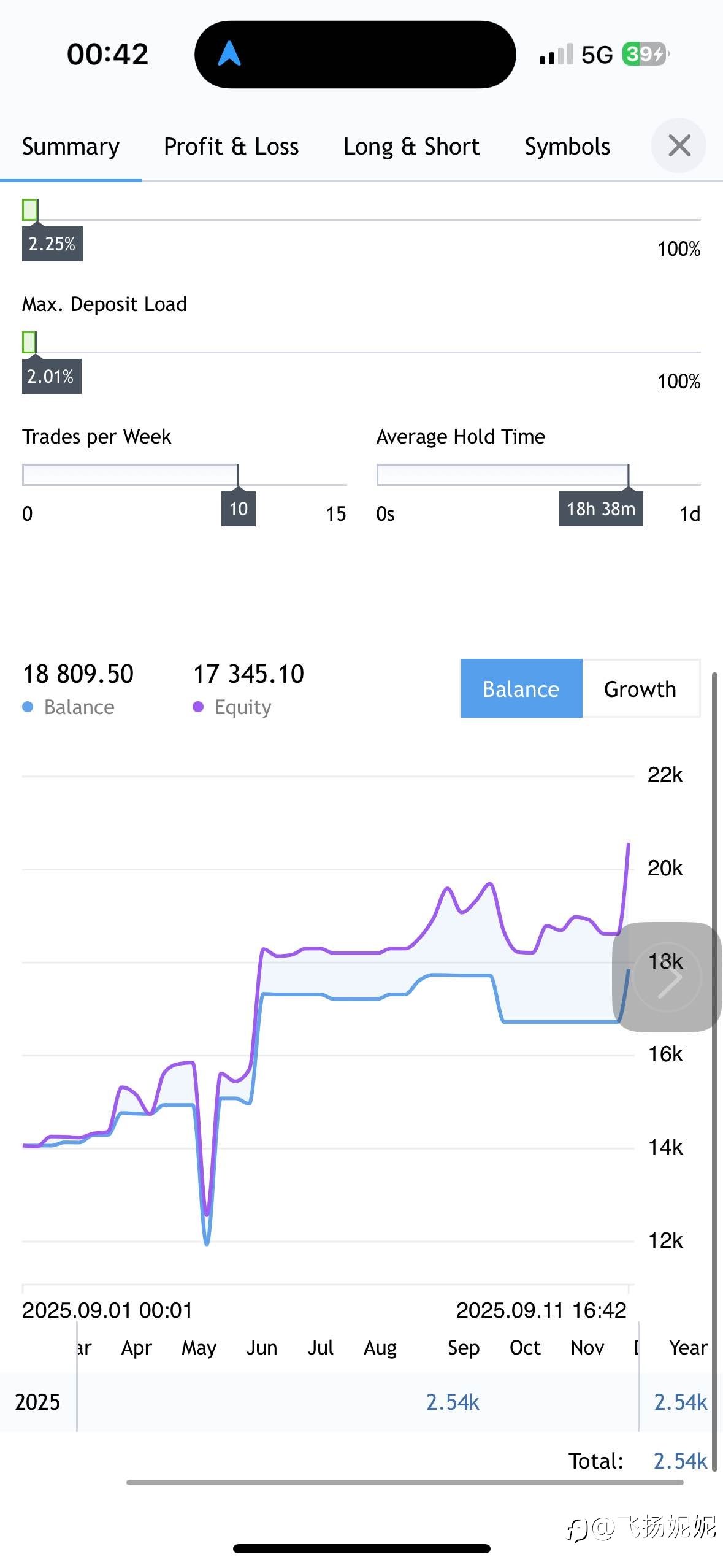Screen dimensions: 723x1568
Task: Tap the 2.25% load bar marker
Action: pyautogui.click(x=52, y=244)
